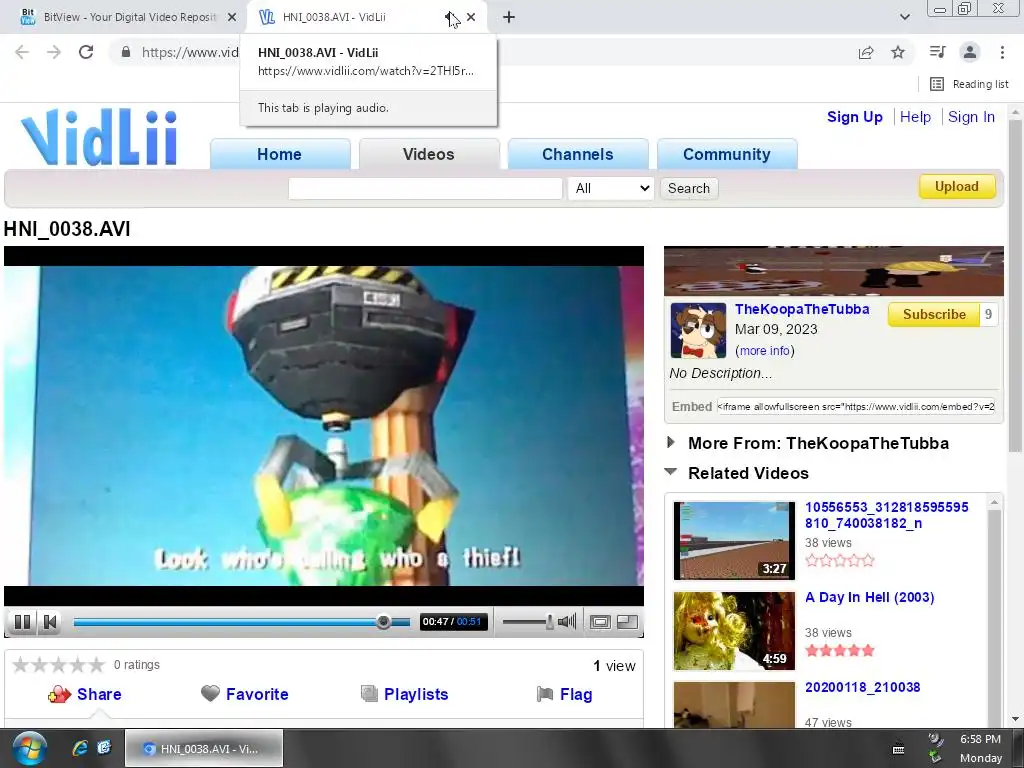Go back in browser history
This screenshot has width=1024, height=768.
pos(22,52)
